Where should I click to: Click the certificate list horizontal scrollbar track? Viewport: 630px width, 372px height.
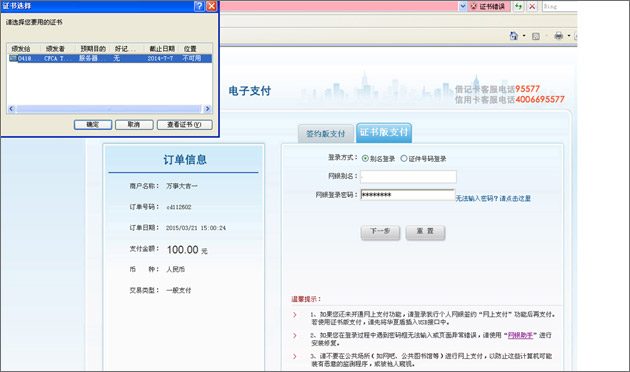tap(109, 109)
